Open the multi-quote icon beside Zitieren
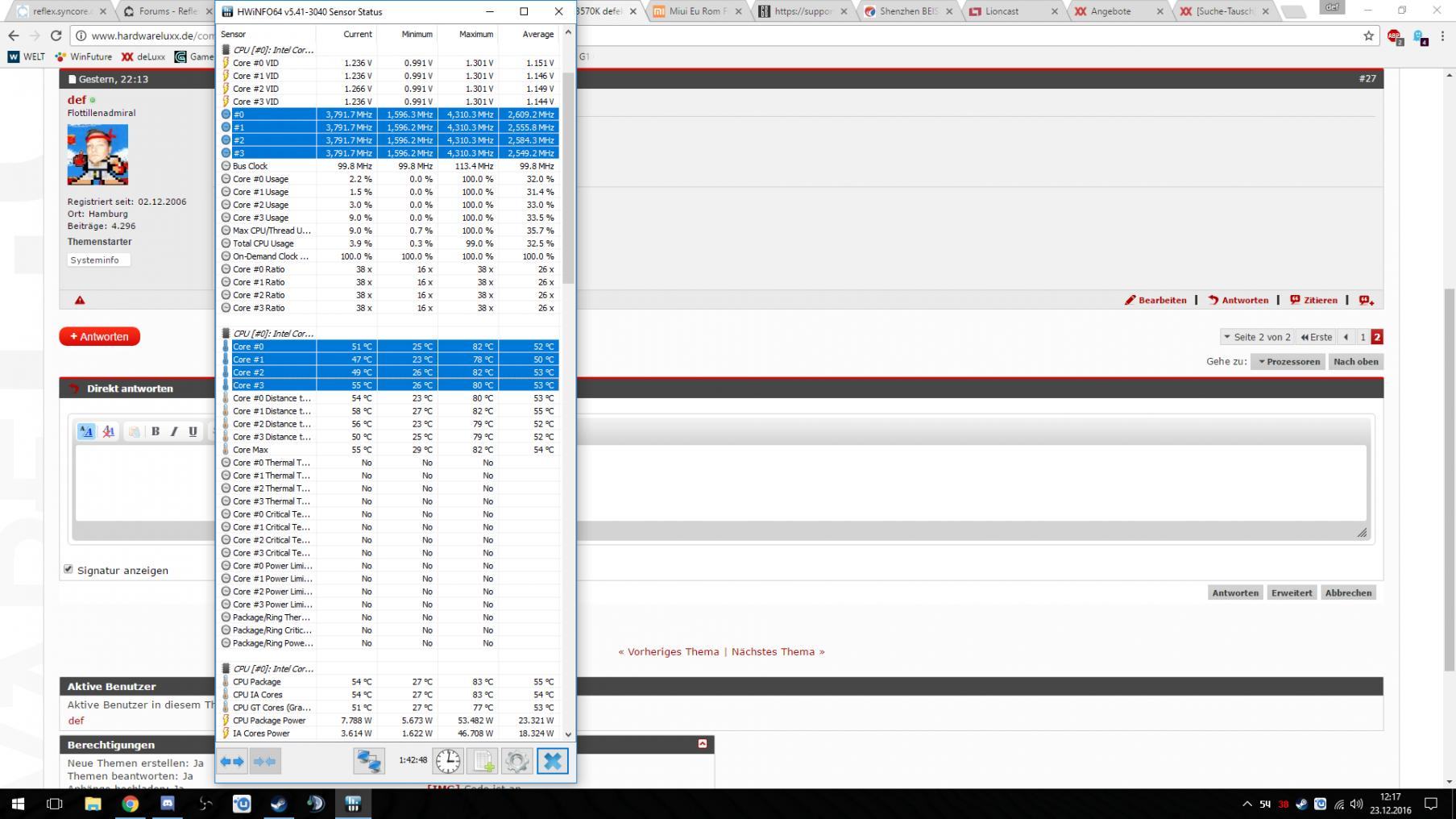This screenshot has height=819, width=1456. click(x=1367, y=300)
